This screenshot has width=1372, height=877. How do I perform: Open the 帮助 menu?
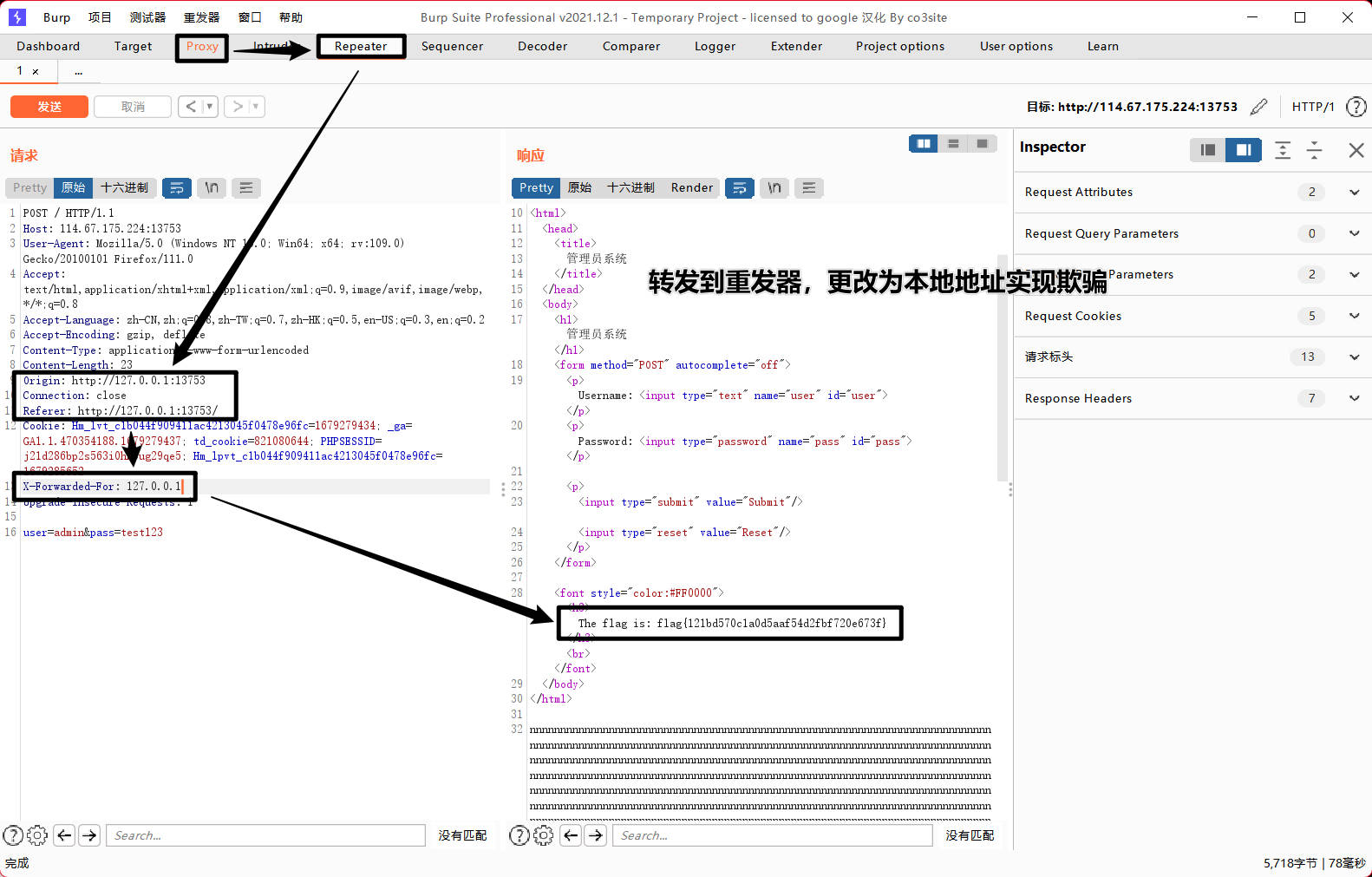(x=291, y=17)
